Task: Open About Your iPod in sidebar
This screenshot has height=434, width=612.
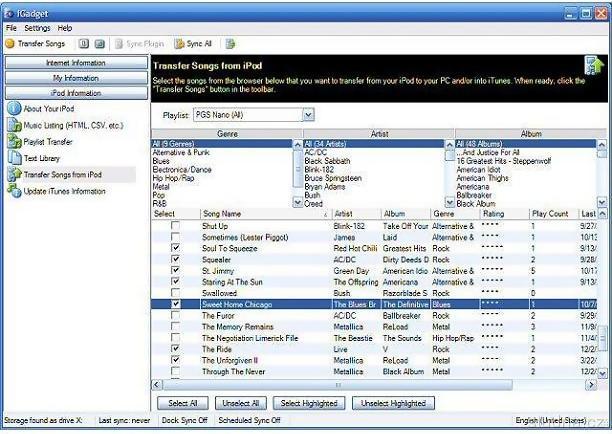Action: pos(13,108)
